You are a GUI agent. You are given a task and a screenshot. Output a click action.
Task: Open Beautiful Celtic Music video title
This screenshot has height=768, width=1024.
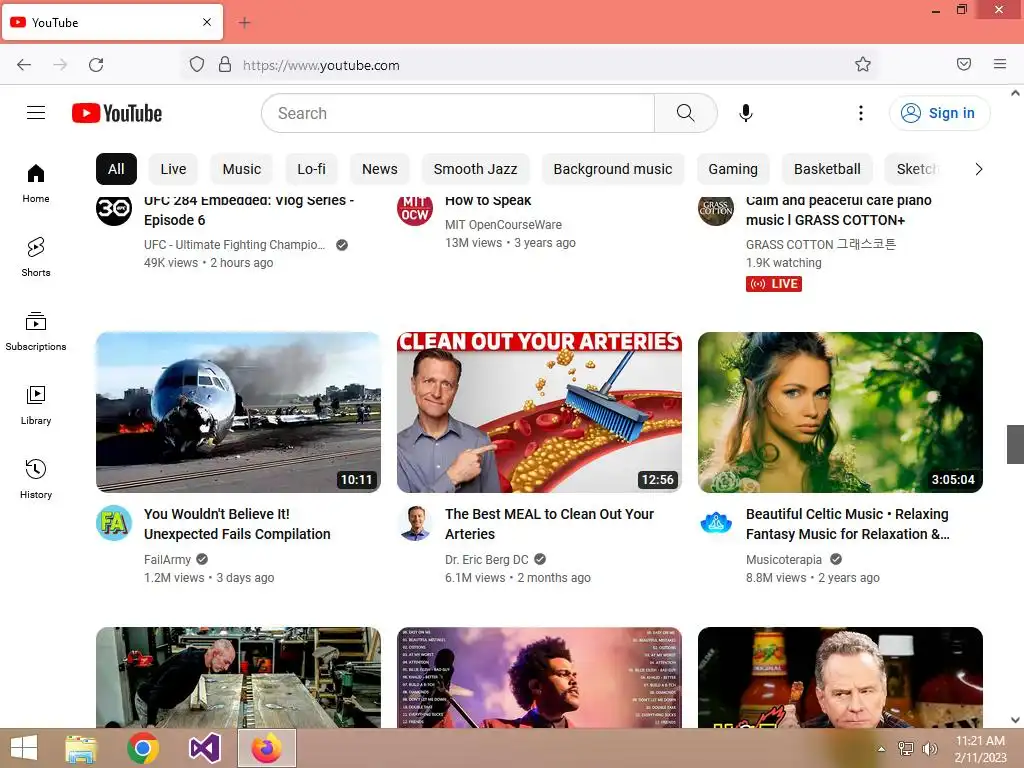click(x=848, y=524)
